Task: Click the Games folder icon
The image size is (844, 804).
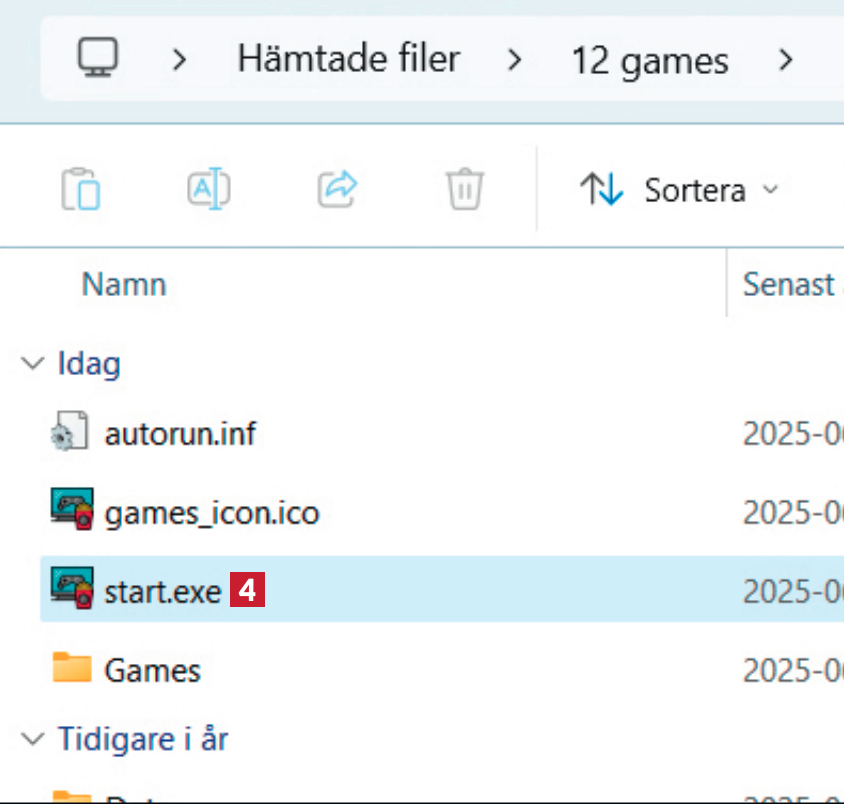Action: click(72, 668)
